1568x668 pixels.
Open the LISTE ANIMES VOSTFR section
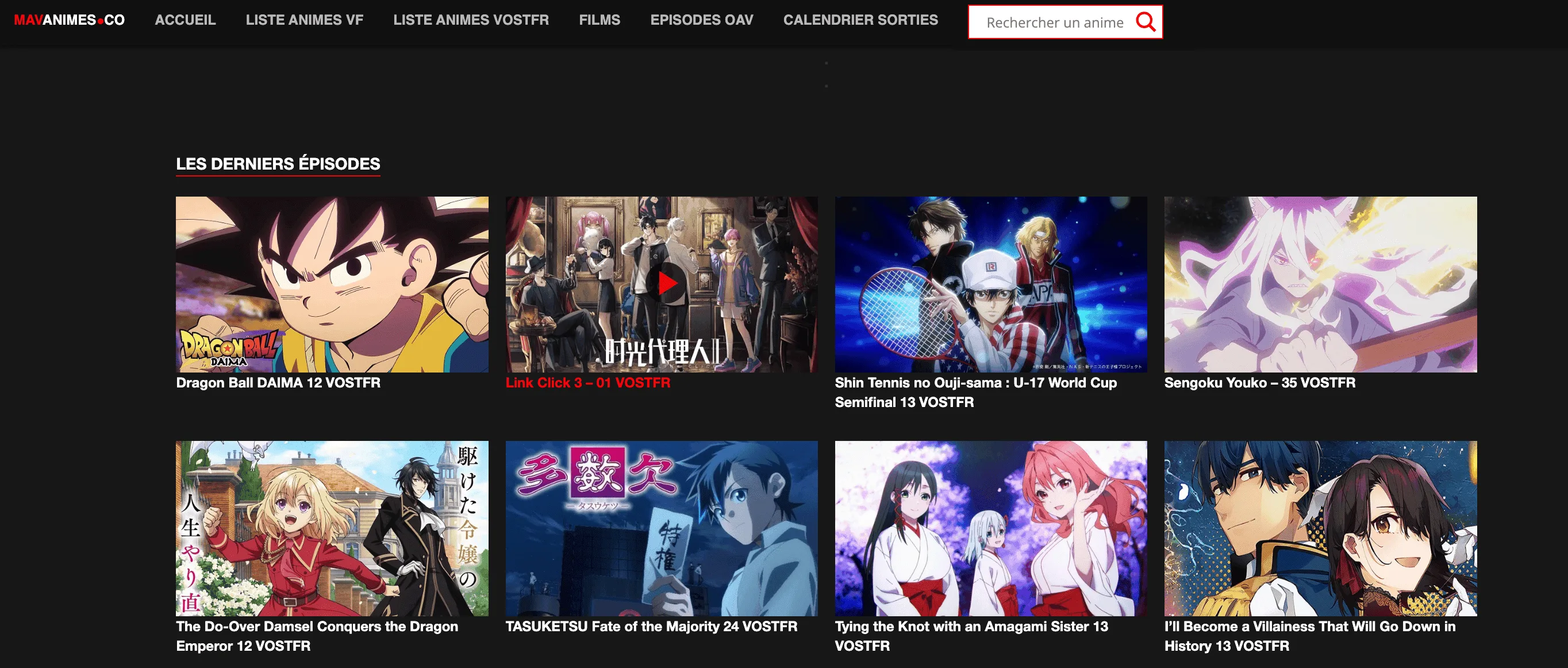pos(471,20)
